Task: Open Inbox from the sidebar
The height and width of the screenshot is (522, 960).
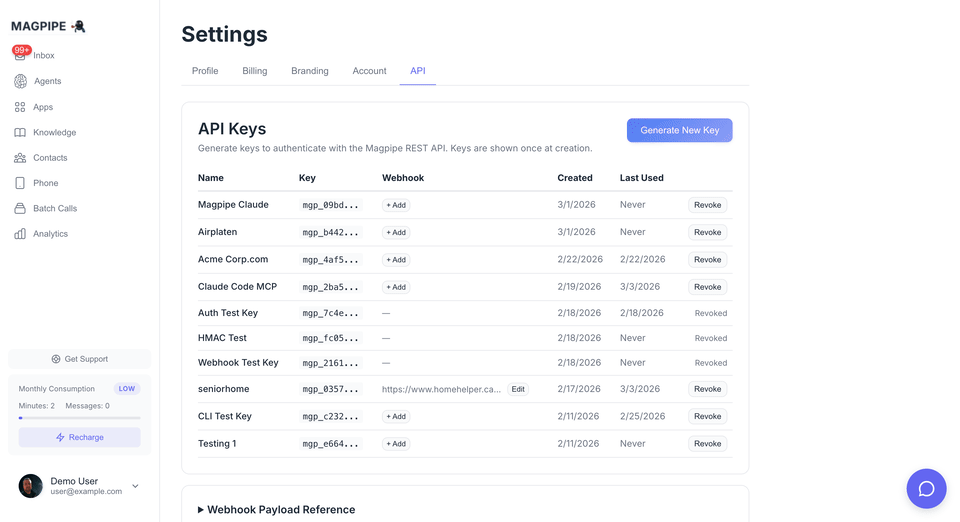Action: [43, 56]
